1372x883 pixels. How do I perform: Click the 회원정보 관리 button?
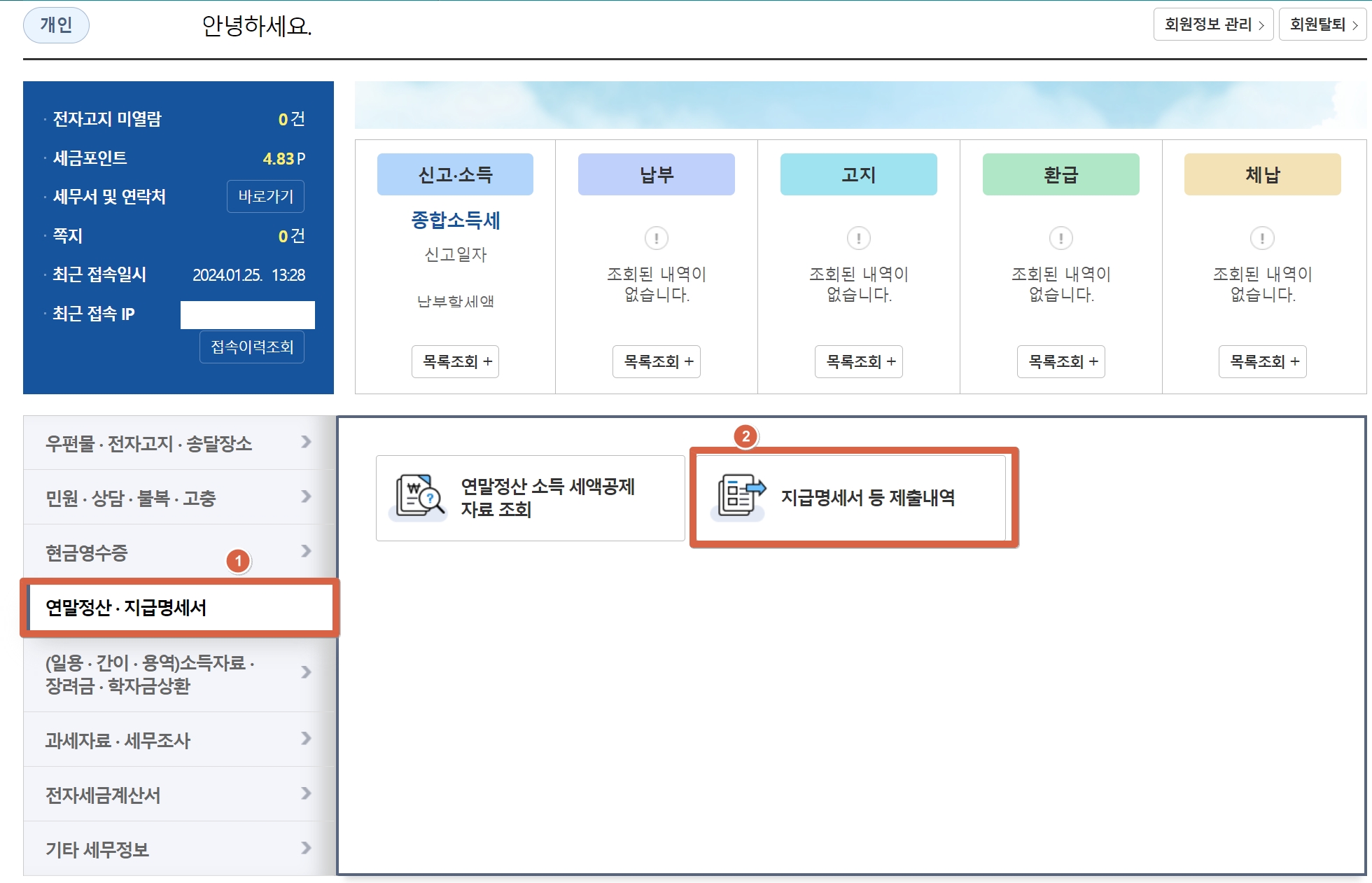click(1212, 25)
